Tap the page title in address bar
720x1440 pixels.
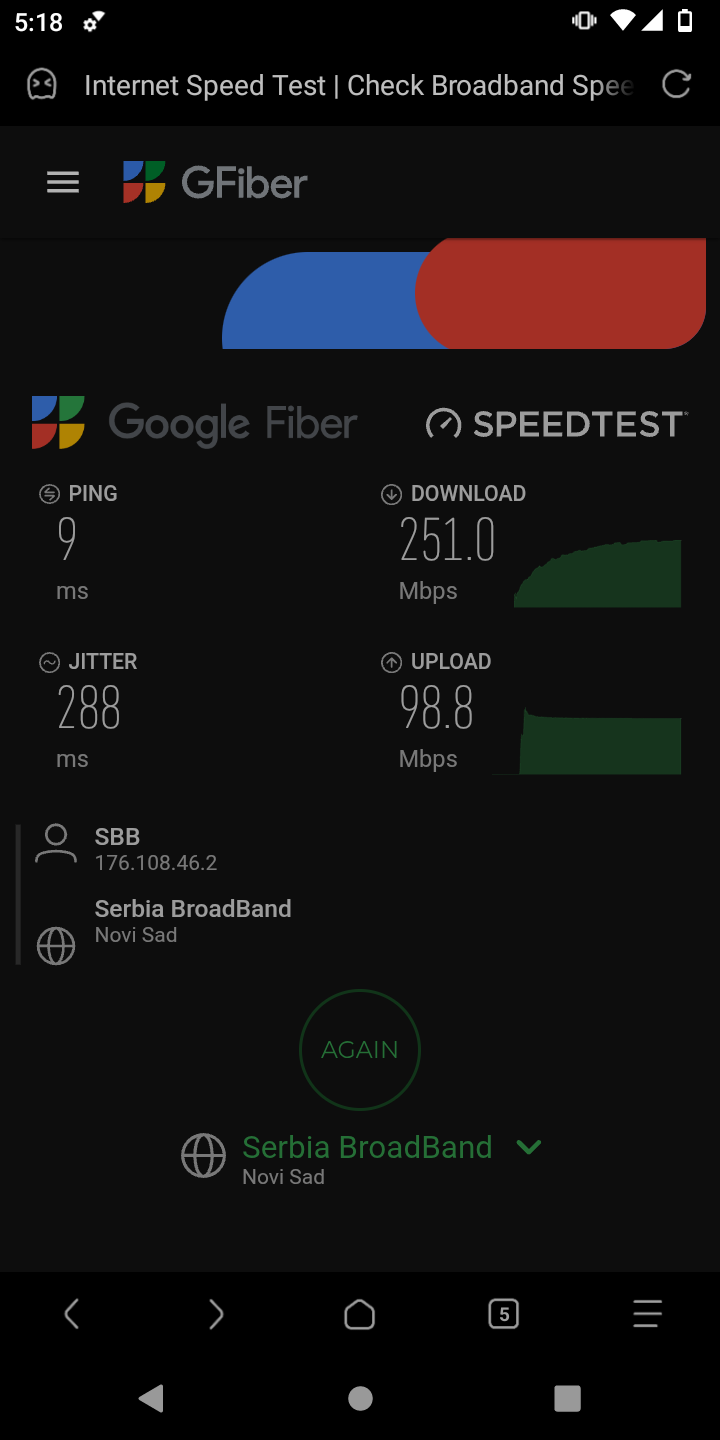[x=358, y=85]
